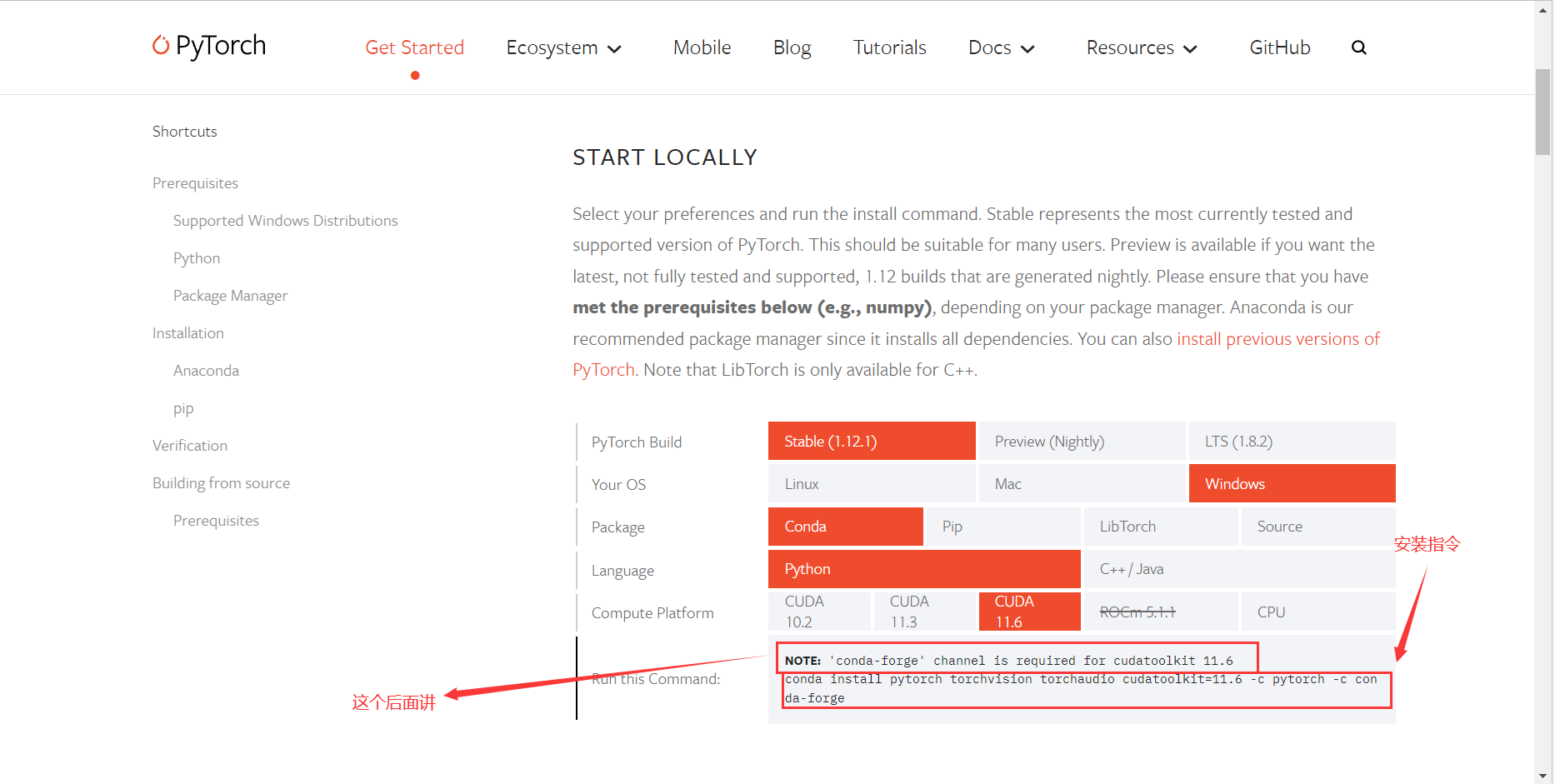Image resolution: width=1555 pixels, height=784 pixels.
Task: Click the PyTorch flame logo
Action: click(x=161, y=45)
